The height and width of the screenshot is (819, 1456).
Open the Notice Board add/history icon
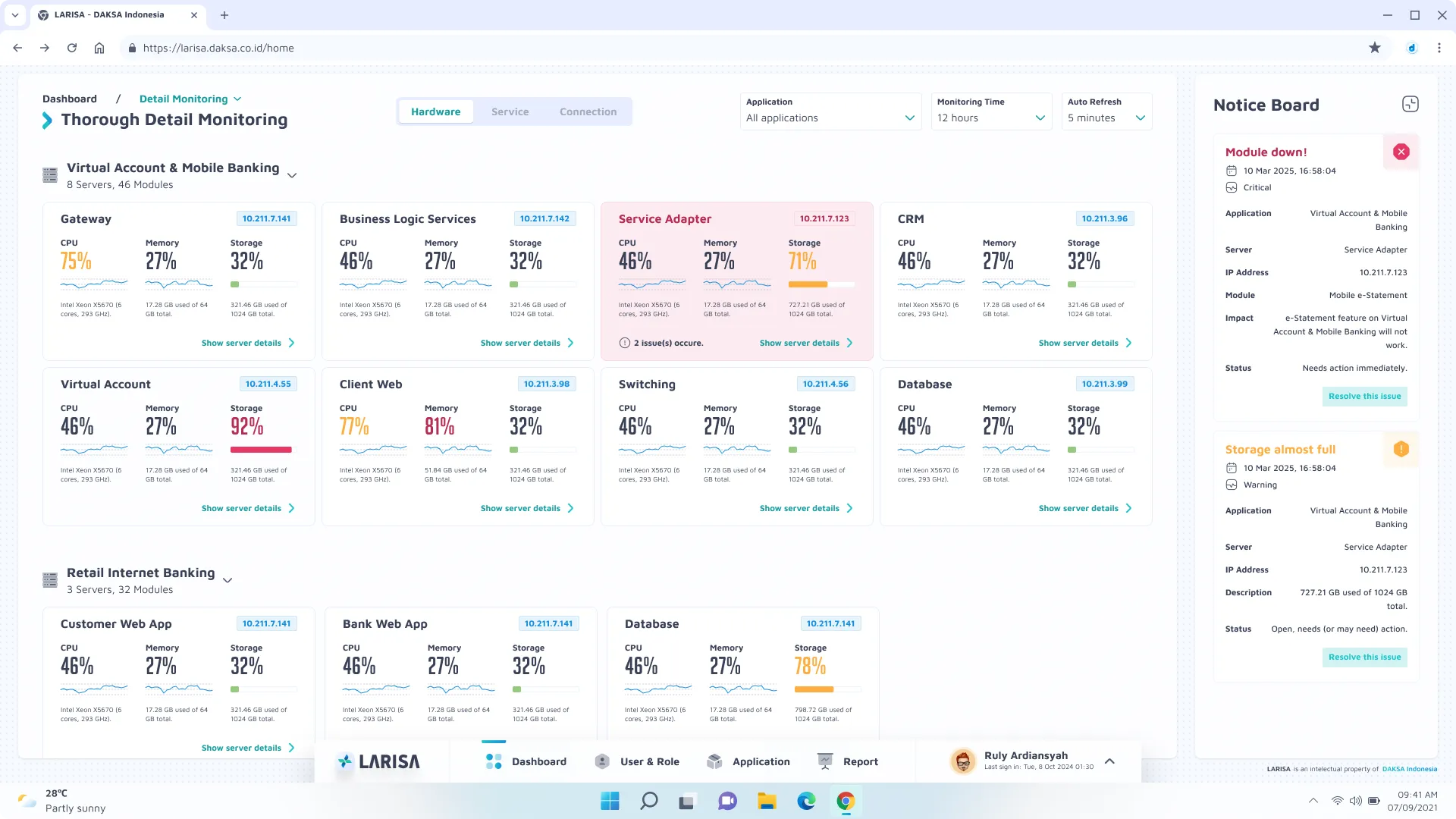tap(1410, 105)
